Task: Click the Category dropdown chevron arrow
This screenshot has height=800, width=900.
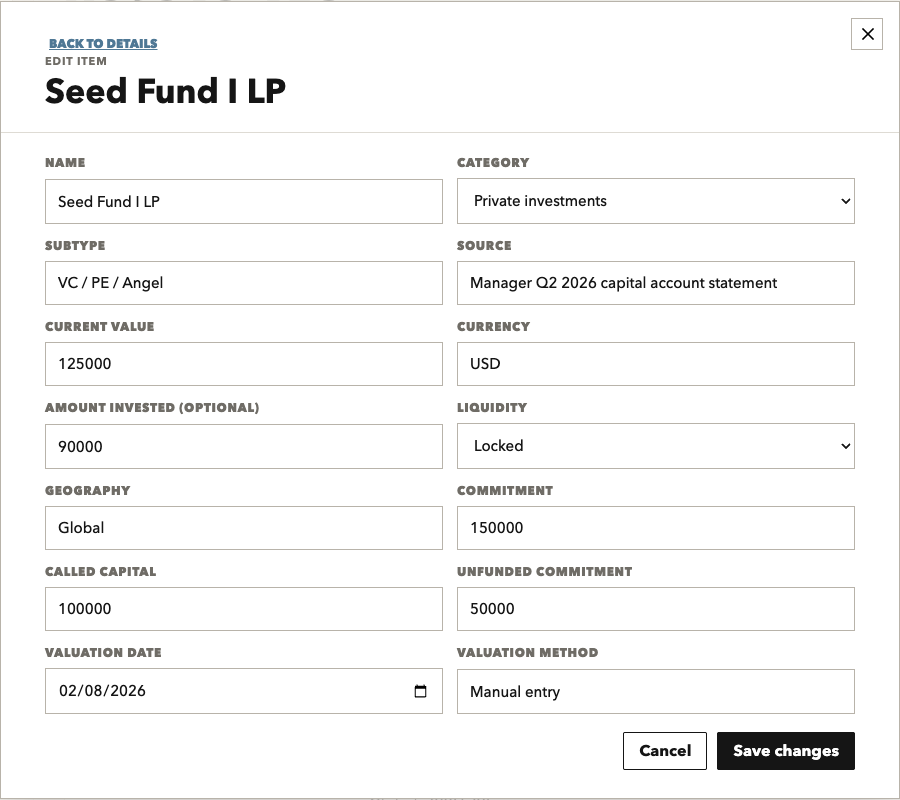Action: pos(845,201)
